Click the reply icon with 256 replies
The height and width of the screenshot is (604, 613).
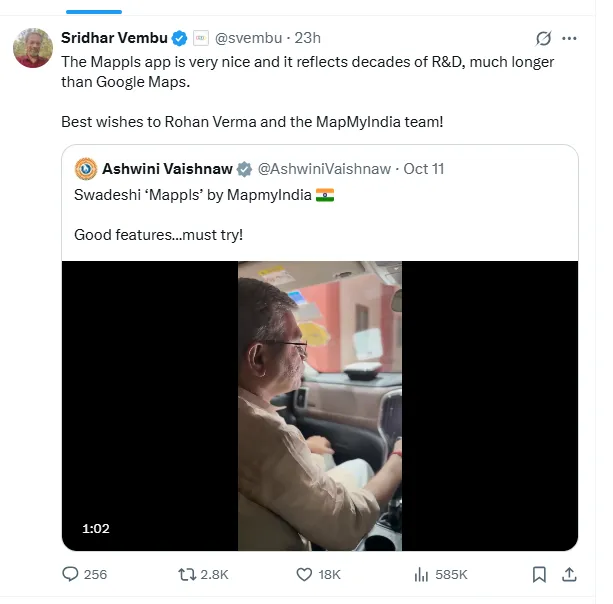pyautogui.click(x=71, y=574)
